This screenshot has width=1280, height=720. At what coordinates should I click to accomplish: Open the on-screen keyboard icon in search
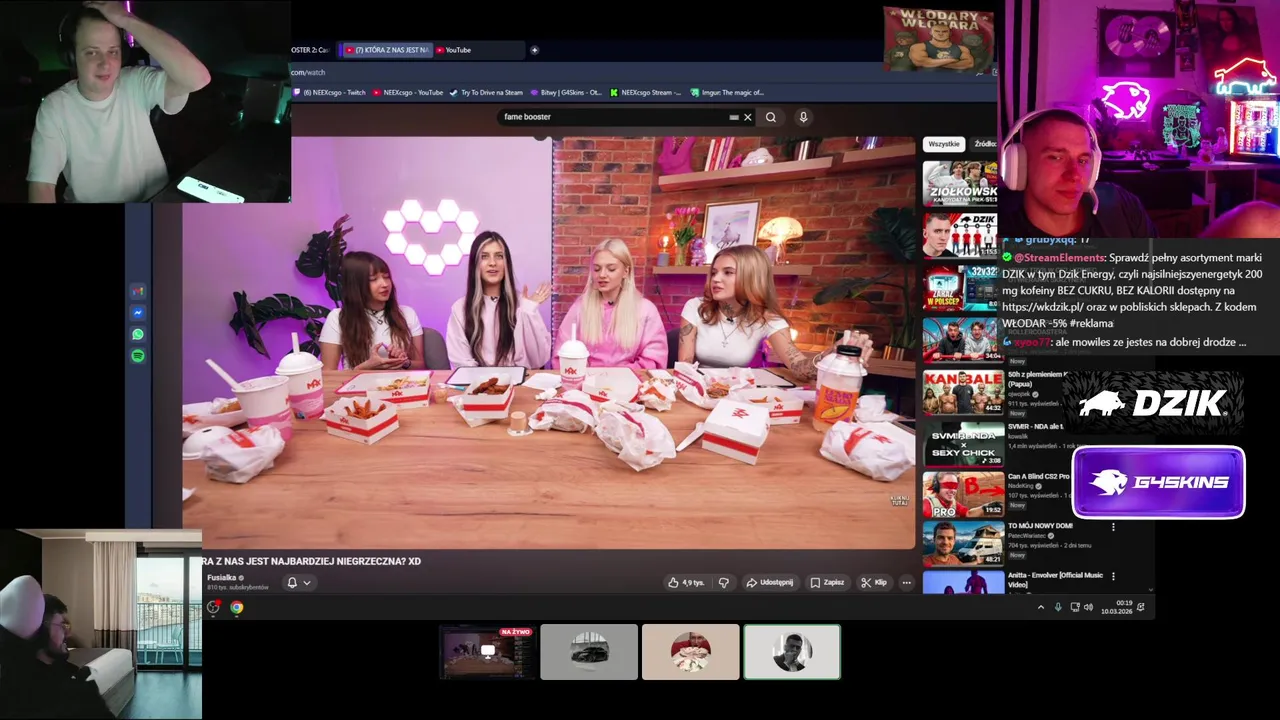[x=734, y=117]
